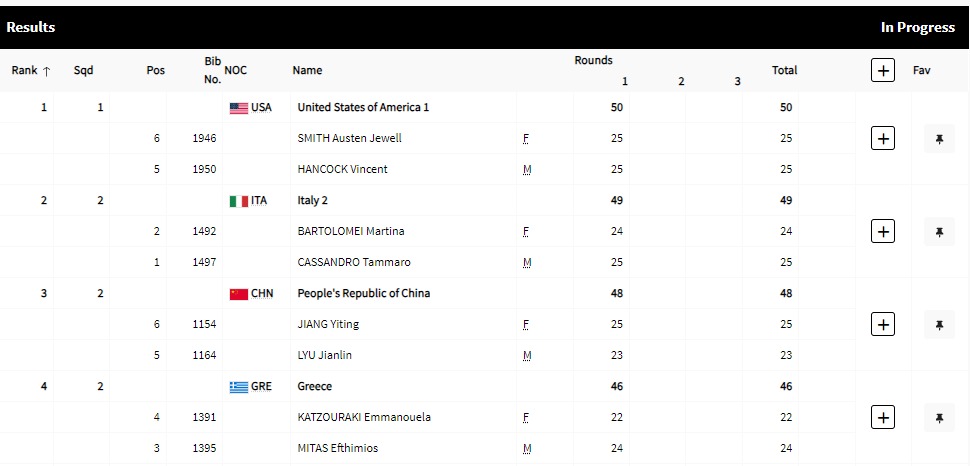Image resolution: width=970 pixels, height=466 pixels.
Task: Sort by Rank column header
Action: [30, 70]
